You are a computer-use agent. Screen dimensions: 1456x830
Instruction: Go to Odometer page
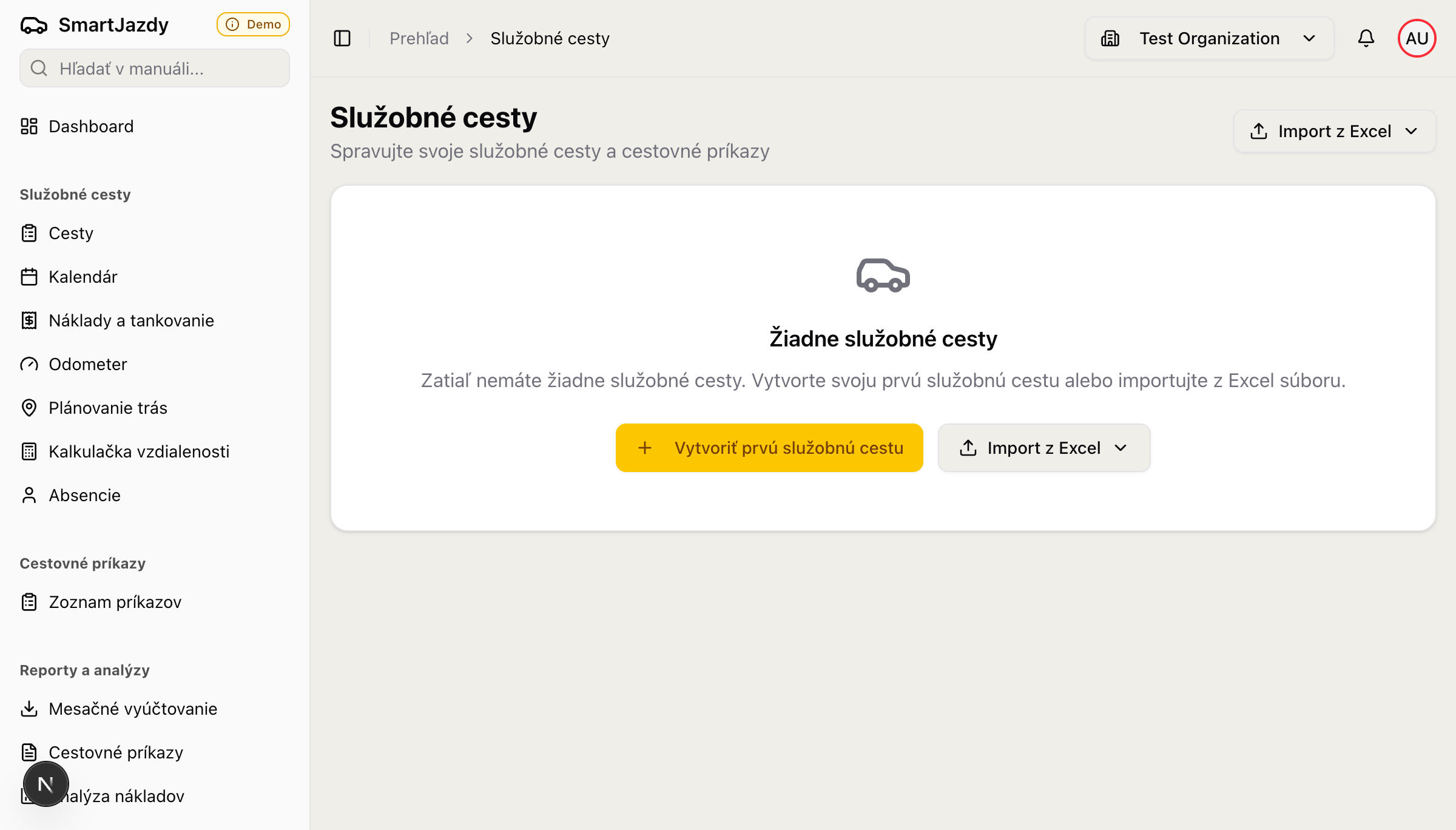(x=87, y=364)
